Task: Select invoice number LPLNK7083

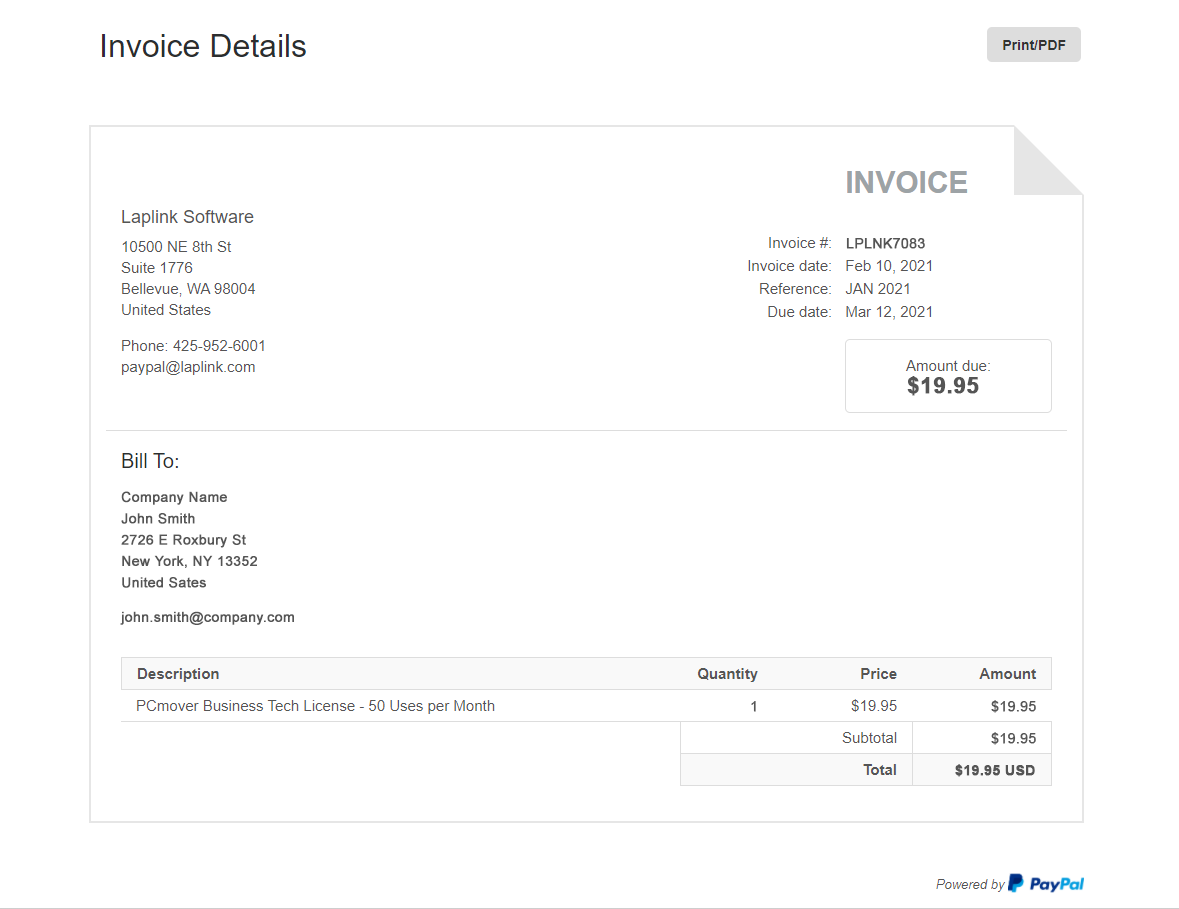Action: pyautogui.click(x=885, y=243)
